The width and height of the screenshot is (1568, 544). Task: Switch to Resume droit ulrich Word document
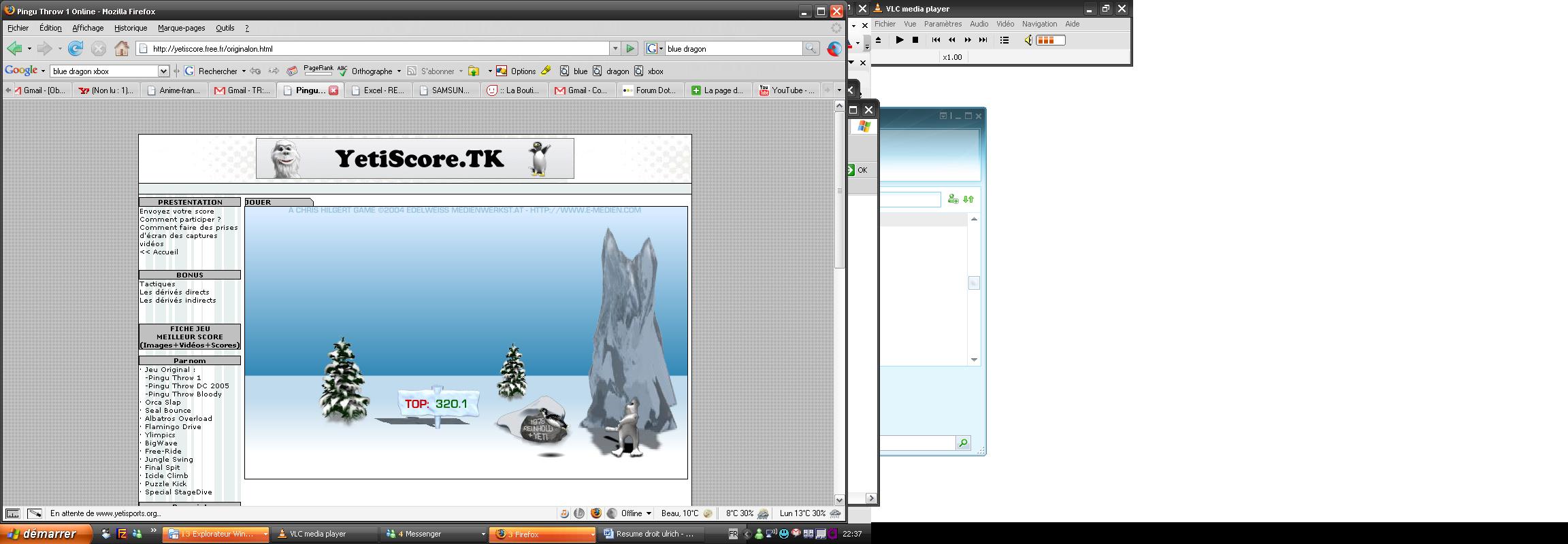click(652, 534)
